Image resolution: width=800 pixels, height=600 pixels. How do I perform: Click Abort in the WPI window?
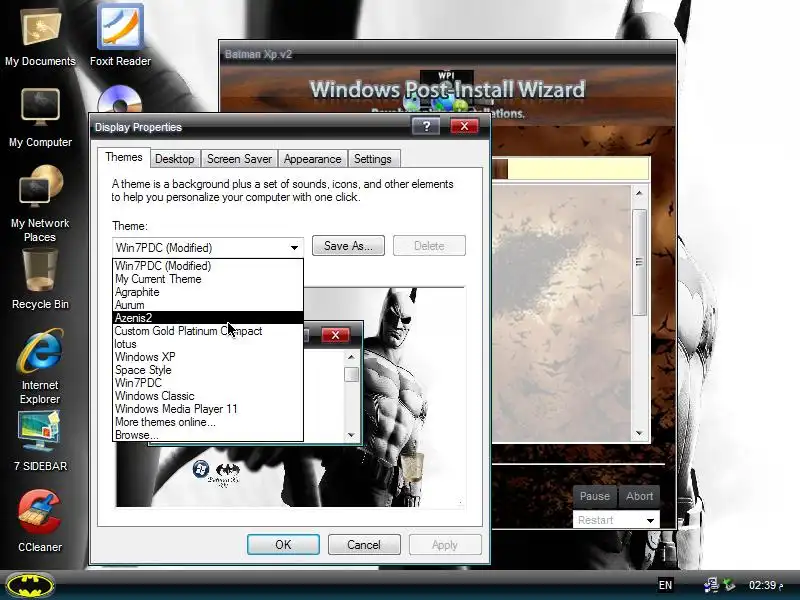[x=639, y=496]
